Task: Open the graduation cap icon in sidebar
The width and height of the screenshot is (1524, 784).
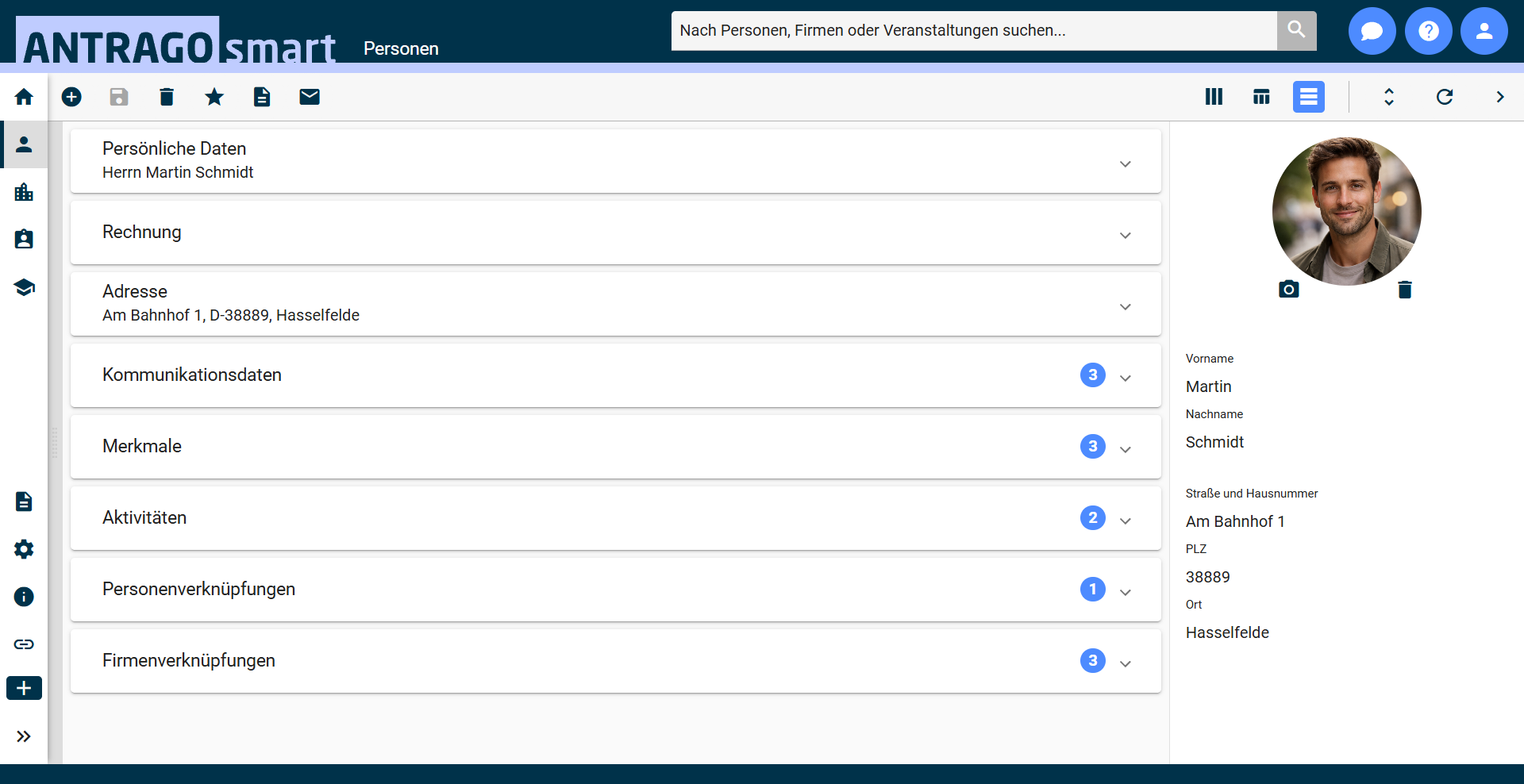Action: 24,287
